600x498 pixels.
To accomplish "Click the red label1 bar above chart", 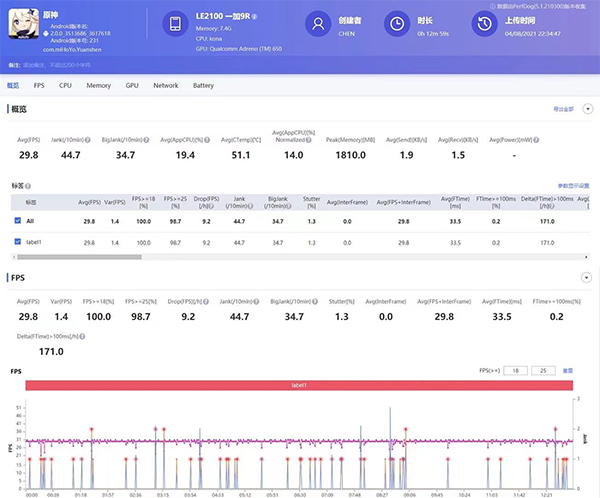I will coord(299,385).
